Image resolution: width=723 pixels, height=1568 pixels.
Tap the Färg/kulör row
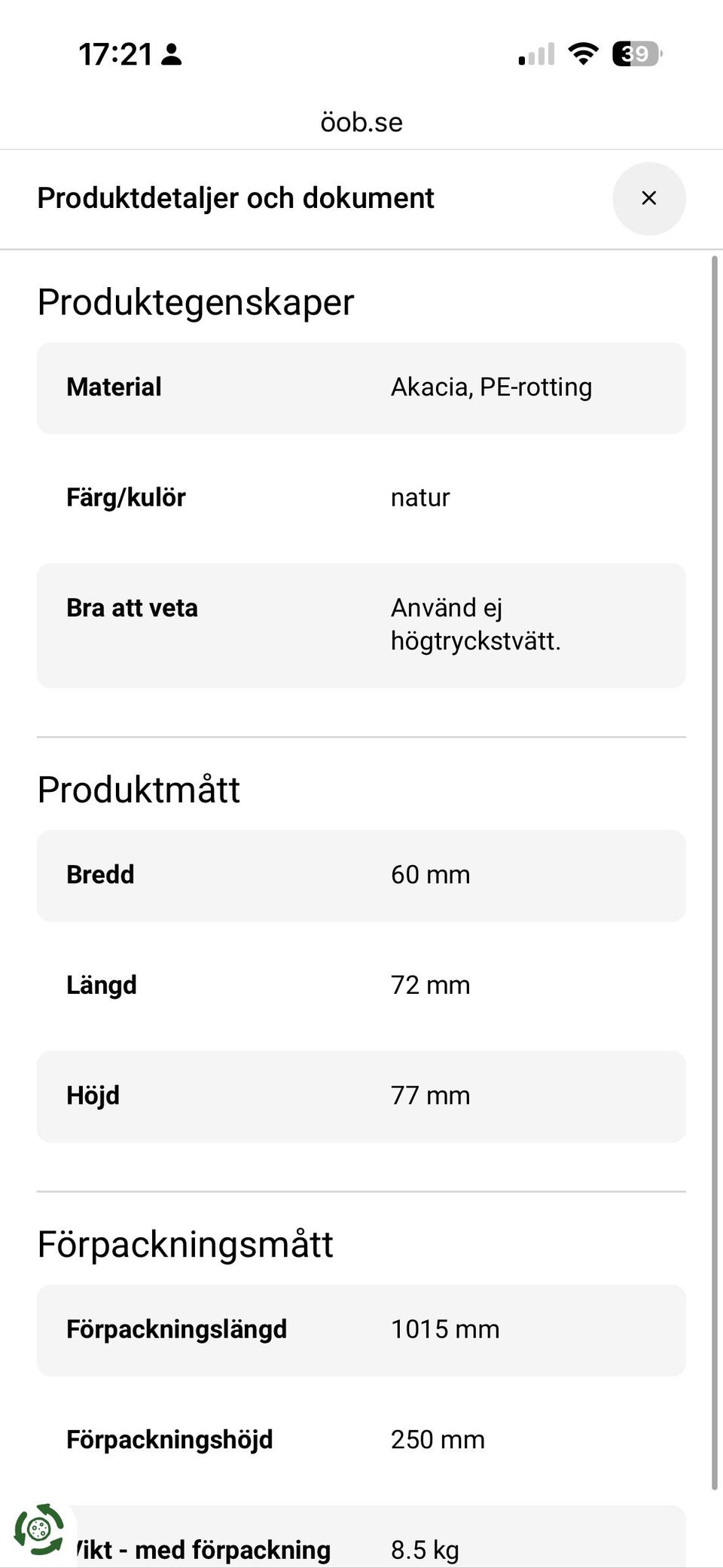point(361,498)
